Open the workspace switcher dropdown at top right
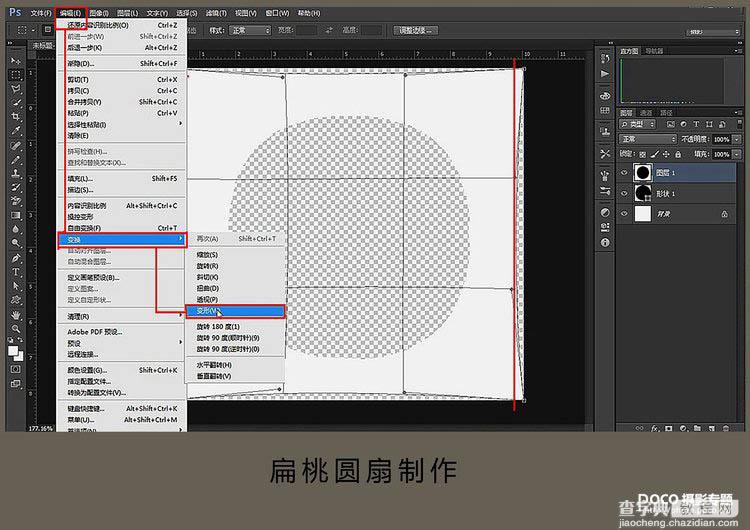The image size is (750, 530). (713, 32)
